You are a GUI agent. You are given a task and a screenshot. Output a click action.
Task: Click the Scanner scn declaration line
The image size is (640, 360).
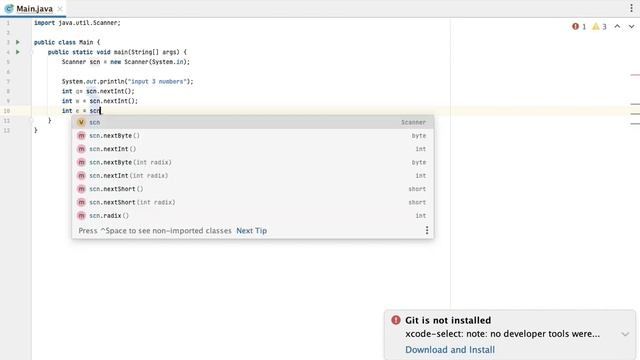click(x=126, y=62)
